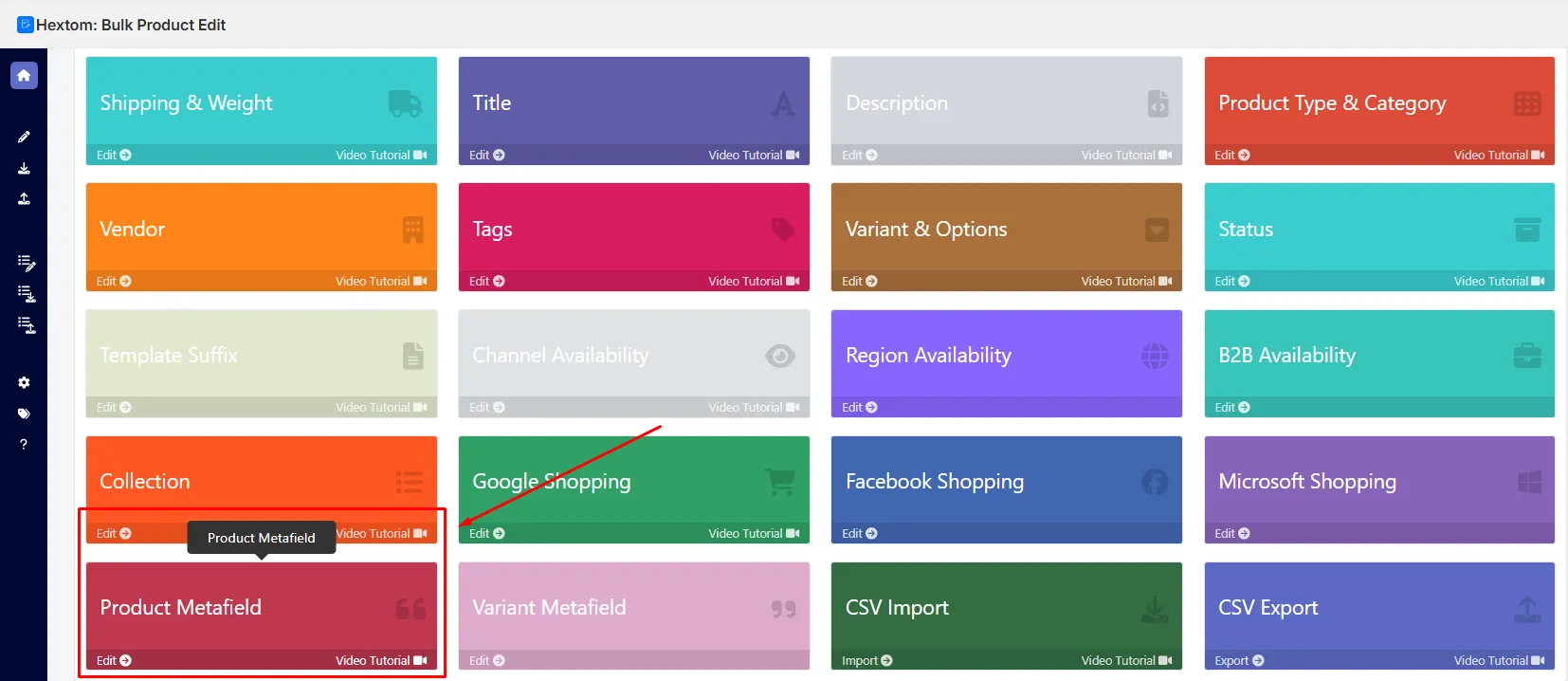Click Video Tutorial under Product Type & Category
Image resolution: width=1568 pixels, height=681 pixels.
[1499, 156]
